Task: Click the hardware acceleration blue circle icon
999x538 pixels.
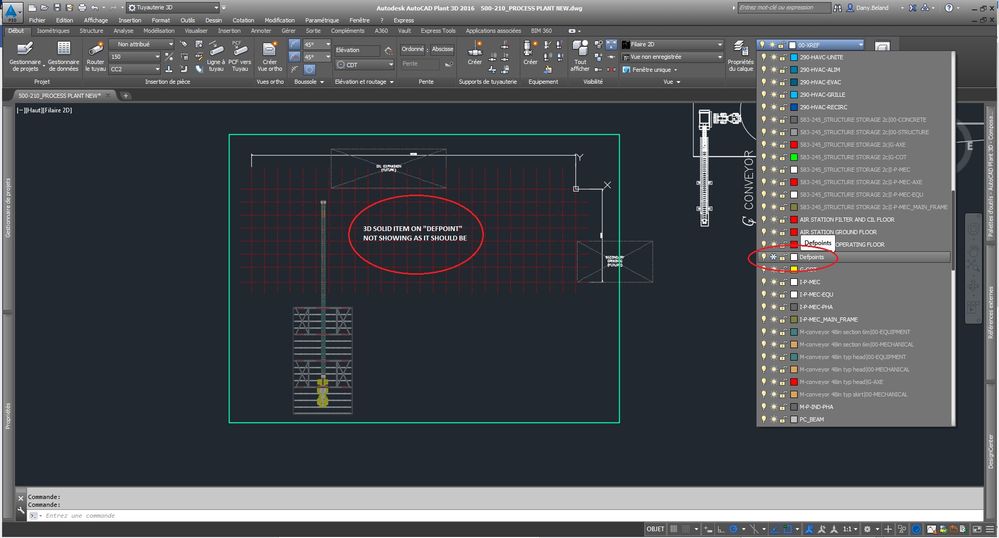Action: [x=916, y=529]
